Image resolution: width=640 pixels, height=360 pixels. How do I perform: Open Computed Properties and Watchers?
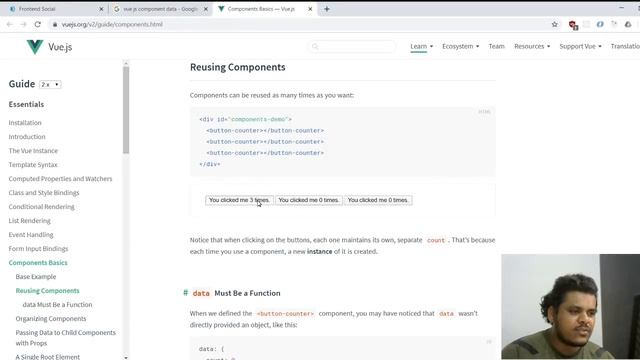pyautogui.click(x=60, y=178)
